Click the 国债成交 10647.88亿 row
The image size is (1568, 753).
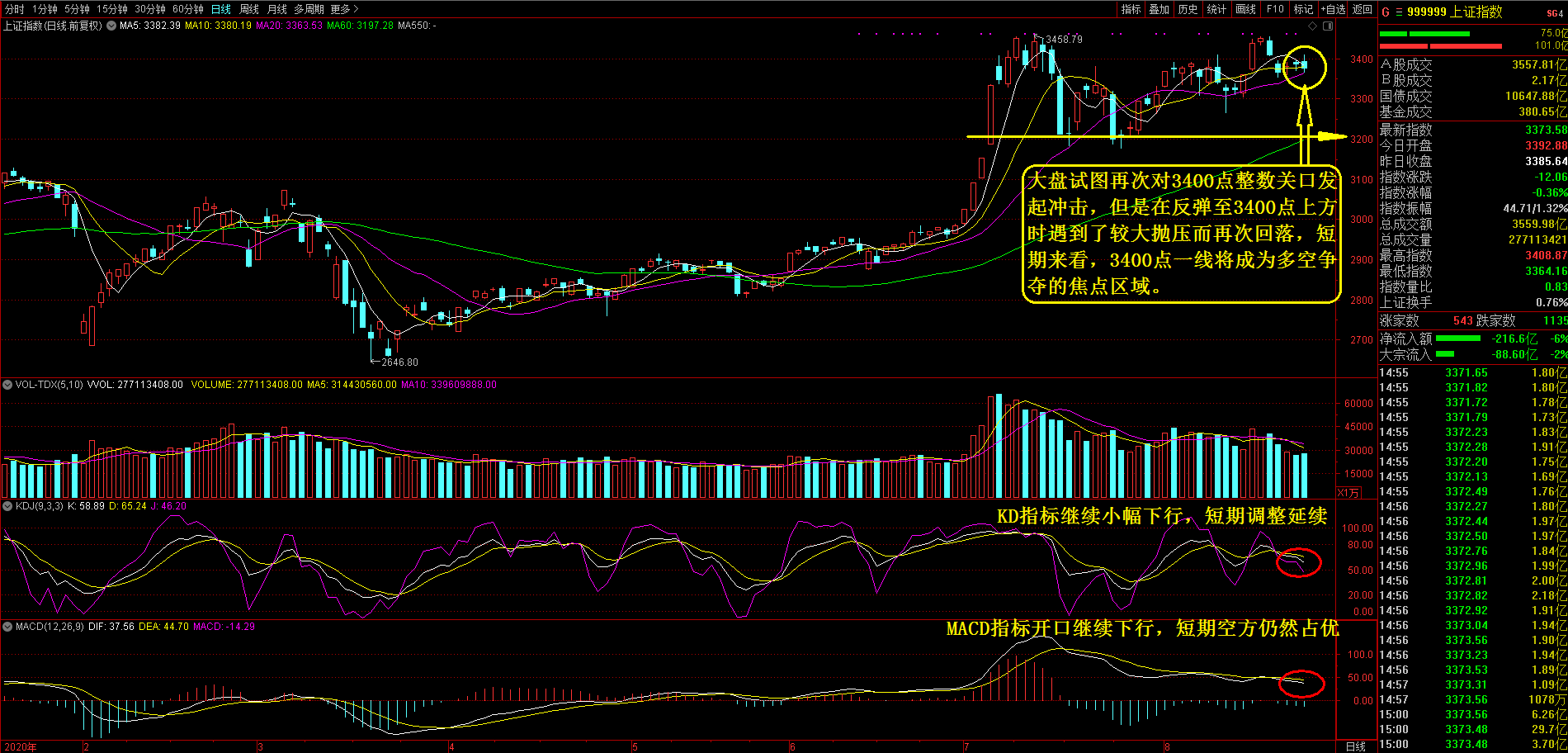click(x=1473, y=96)
